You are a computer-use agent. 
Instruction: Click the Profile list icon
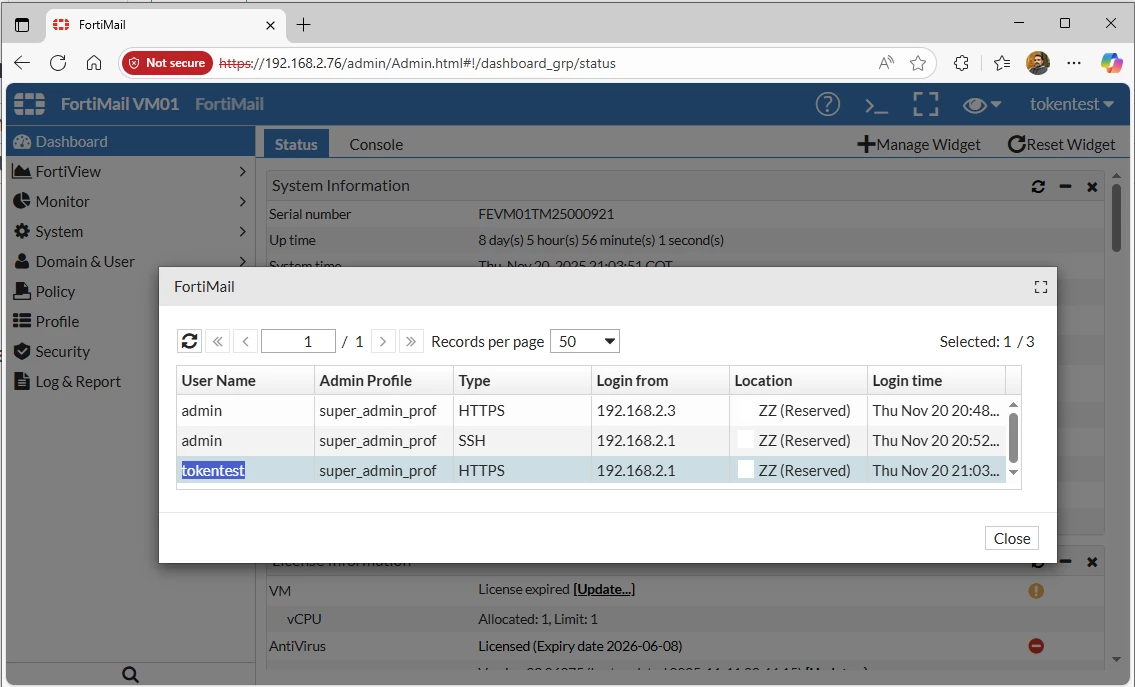(22, 321)
